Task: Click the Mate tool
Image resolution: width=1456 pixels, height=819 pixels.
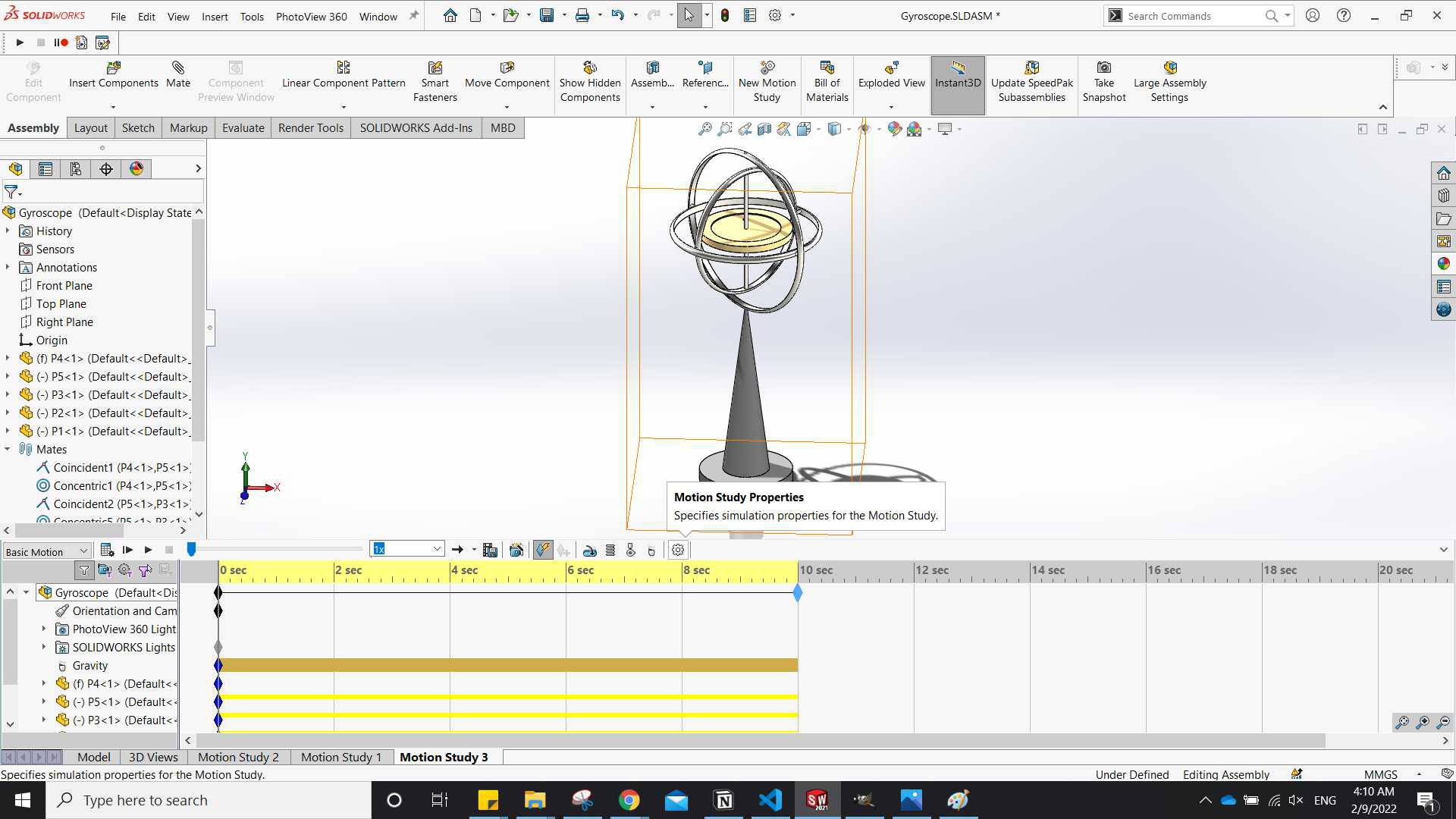Action: [x=178, y=74]
